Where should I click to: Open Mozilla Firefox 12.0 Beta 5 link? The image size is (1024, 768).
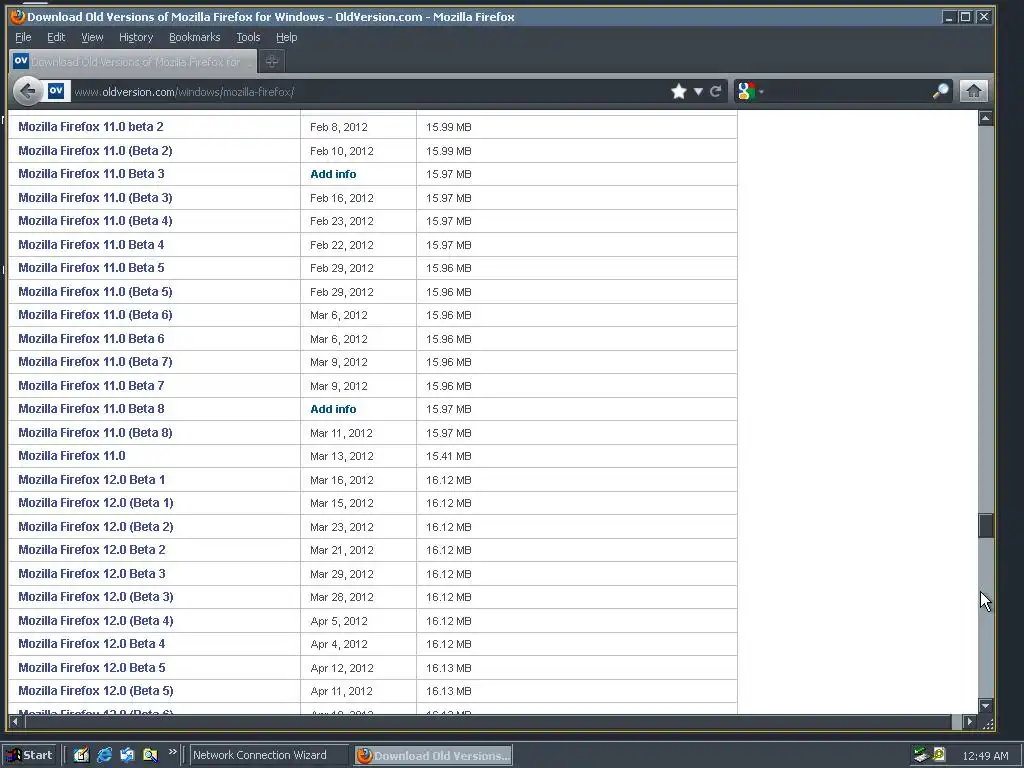[x=92, y=668]
